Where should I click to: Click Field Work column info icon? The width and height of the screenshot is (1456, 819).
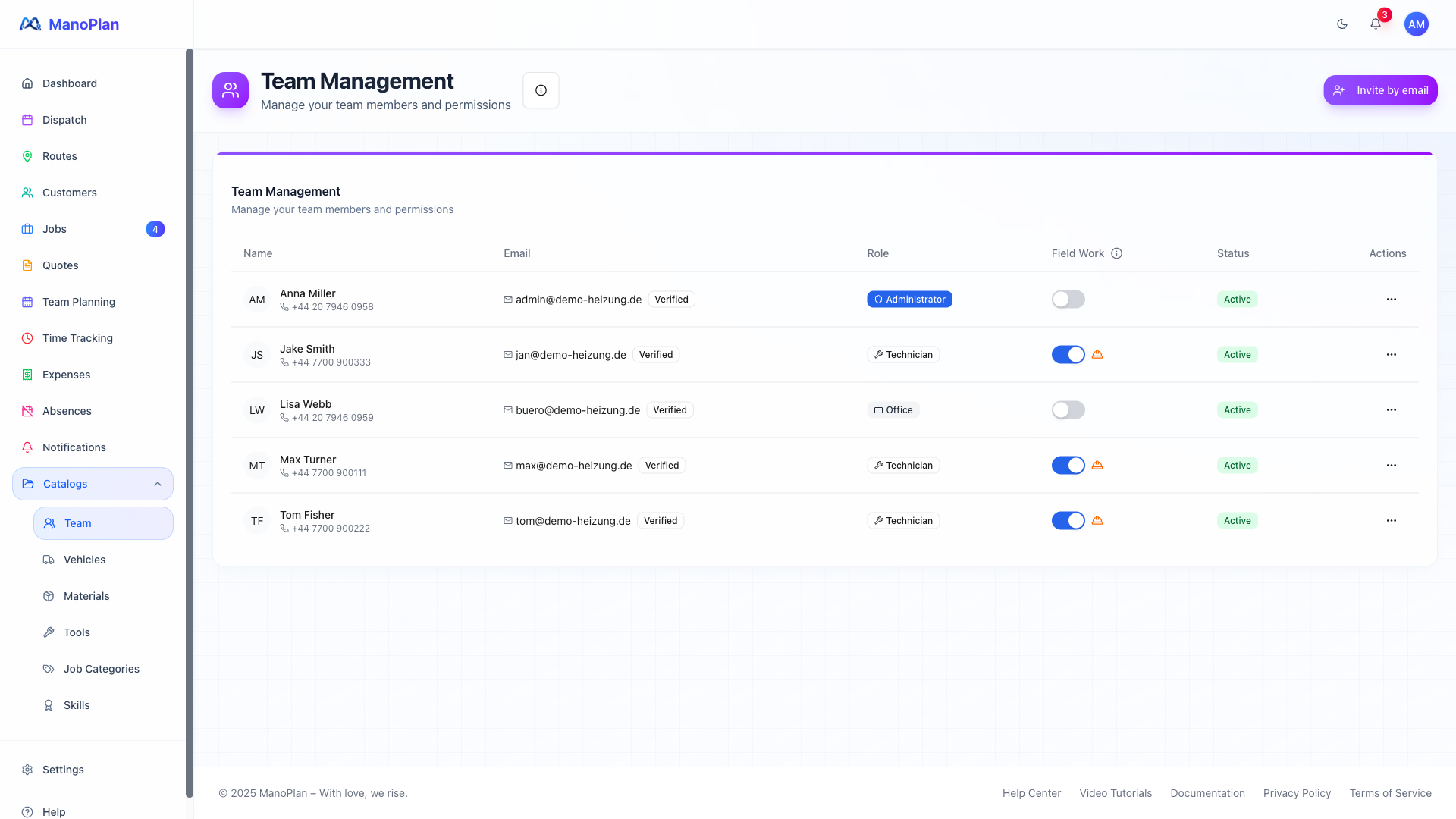pyautogui.click(x=1116, y=253)
